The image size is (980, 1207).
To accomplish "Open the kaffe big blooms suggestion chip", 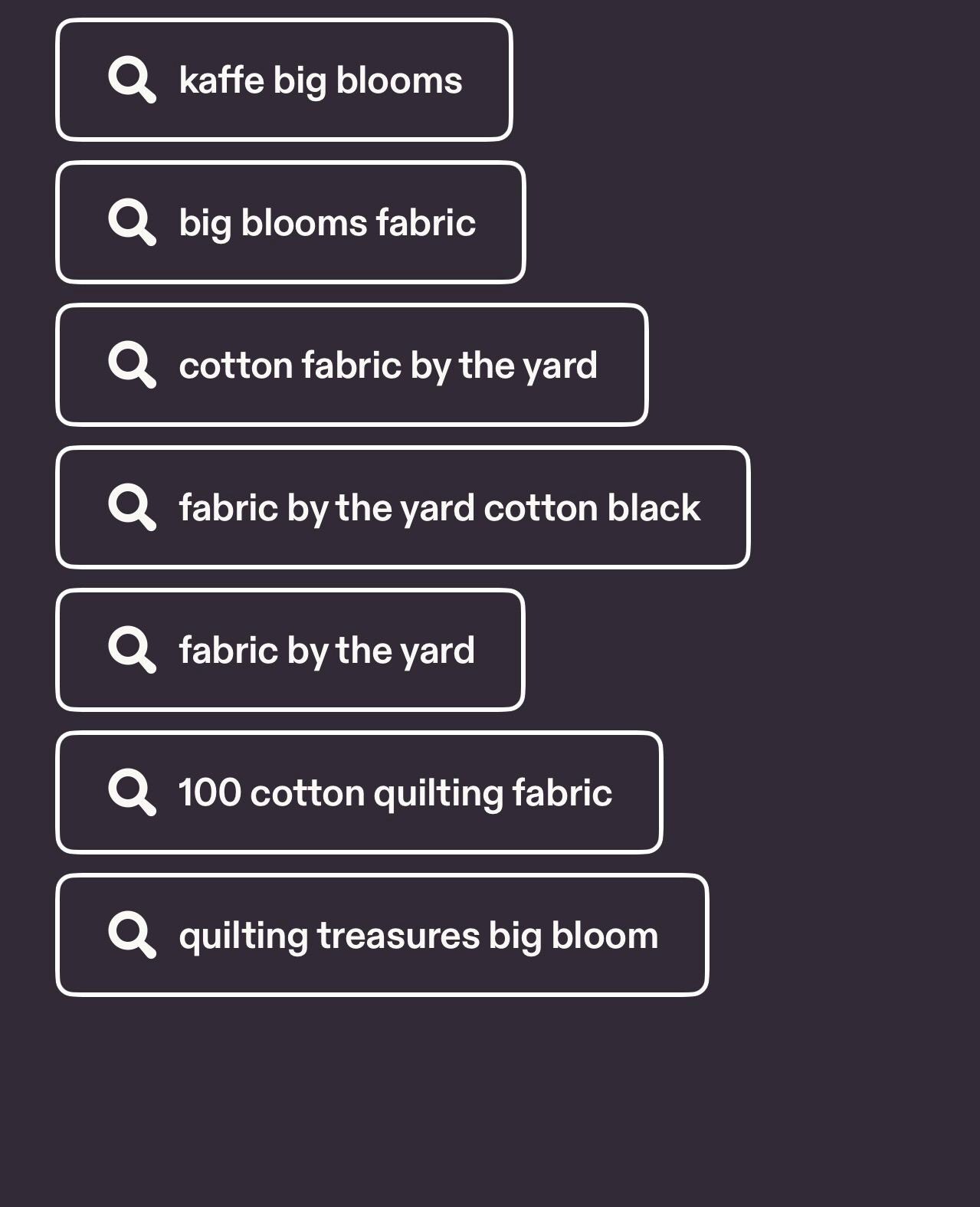I will coord(284,80).
